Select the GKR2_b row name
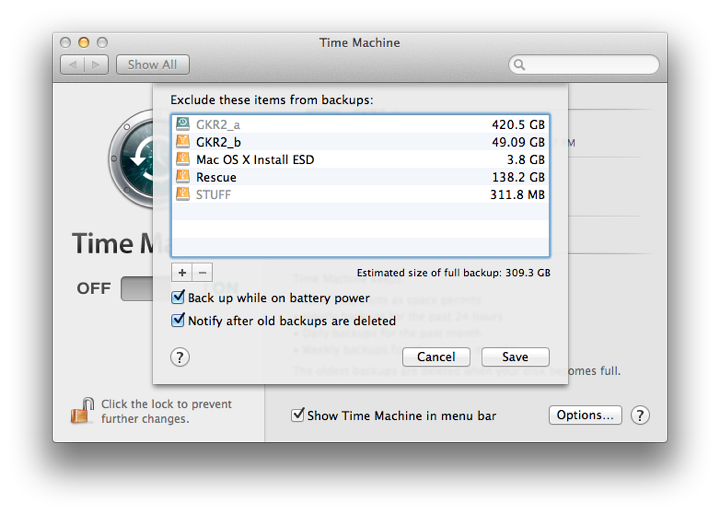Screen dimensions: 720x515 (219, 142)
